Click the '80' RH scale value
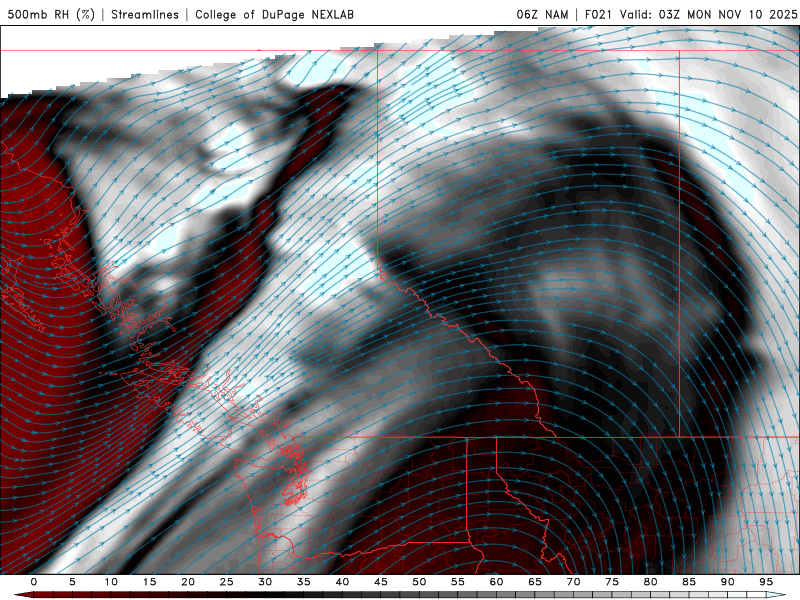This screenshot has width=800, height=600. (650, 582)
